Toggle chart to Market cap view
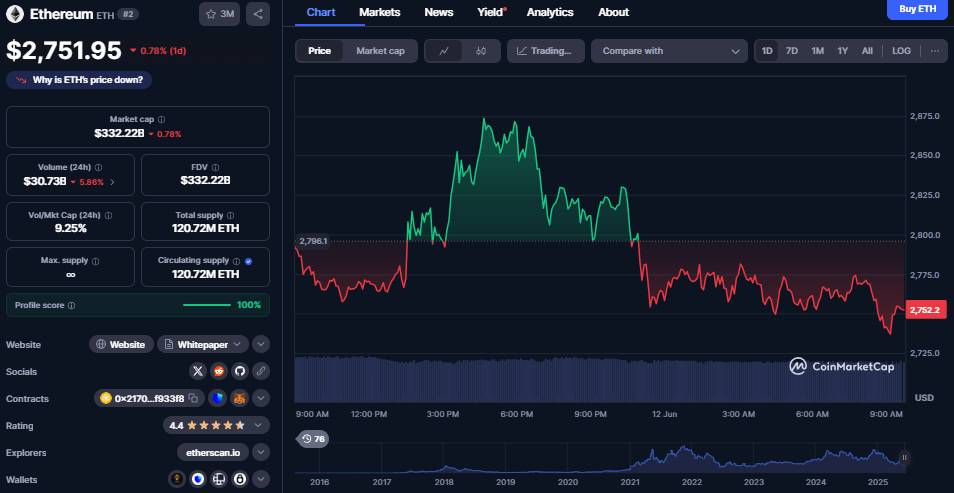Viewport: 954px width, 493px height. (x=380, y=51)
